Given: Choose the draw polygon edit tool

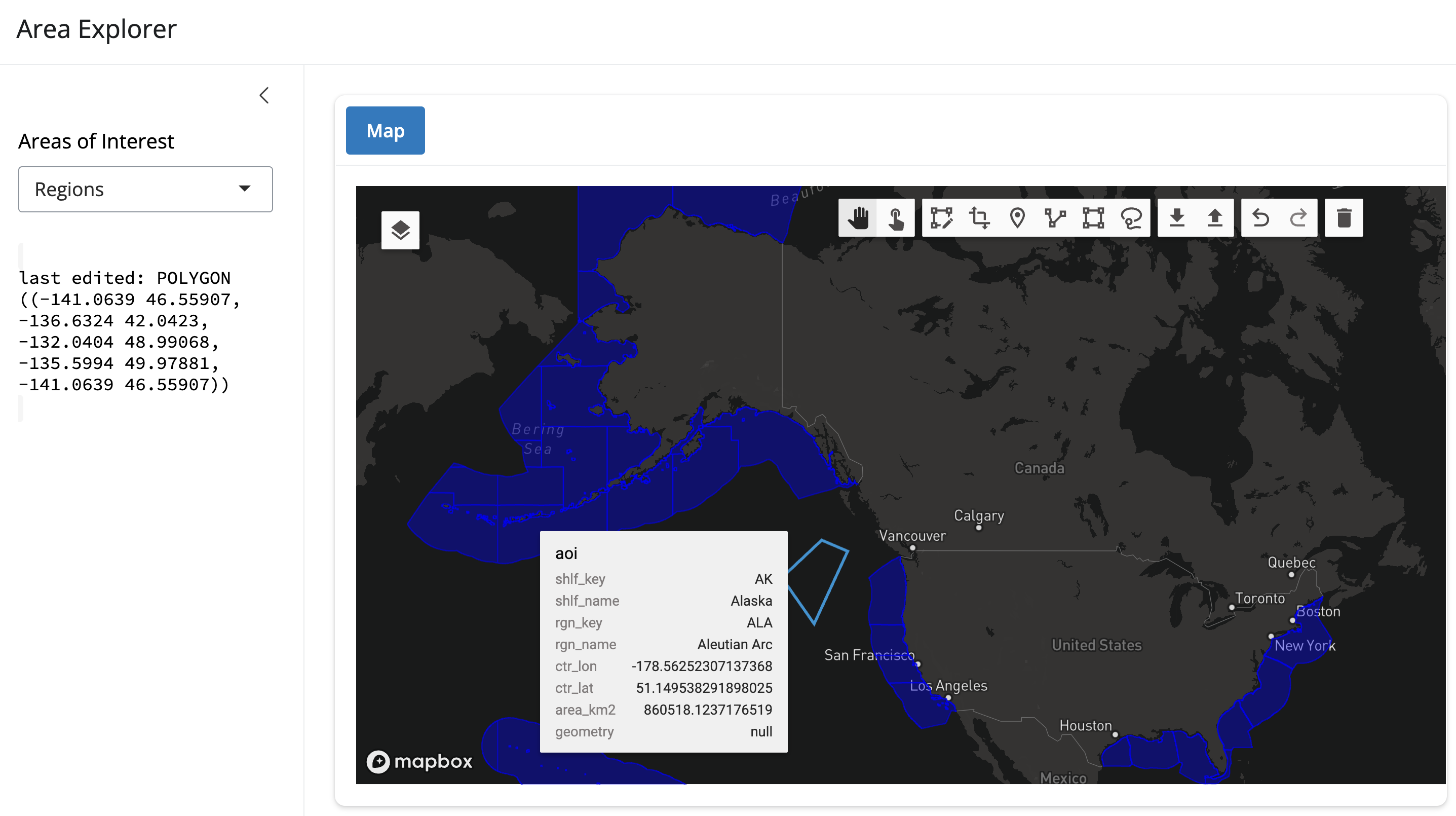Looking at the screenshot, I should pos(941,218).
